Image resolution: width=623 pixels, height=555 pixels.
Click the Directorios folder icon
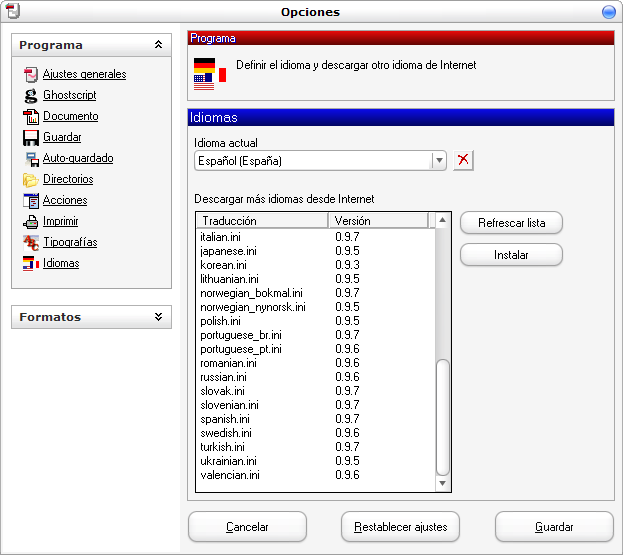point(32,180)
